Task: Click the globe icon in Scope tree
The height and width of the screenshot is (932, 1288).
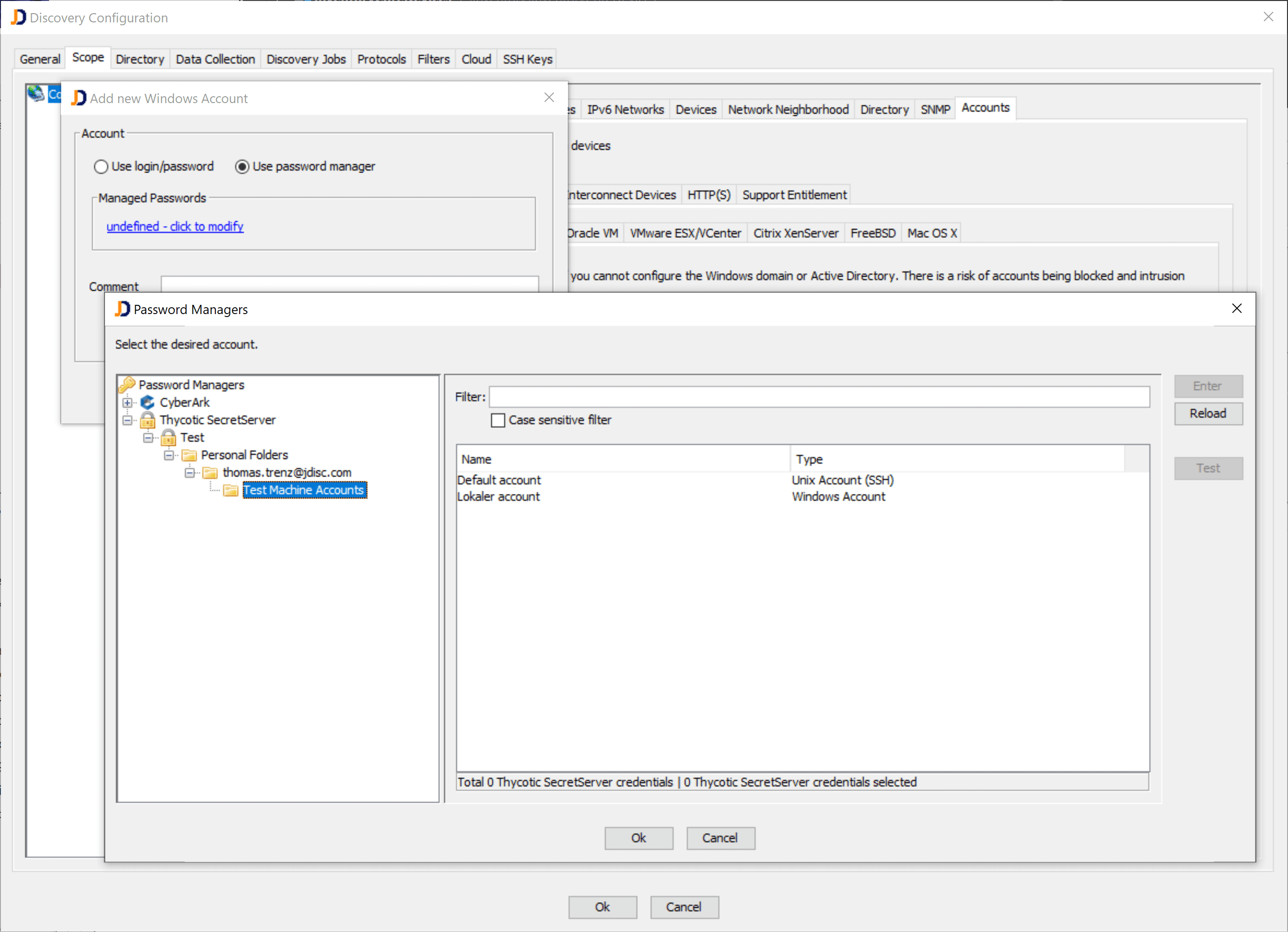Action: click(x=36, y=93)
